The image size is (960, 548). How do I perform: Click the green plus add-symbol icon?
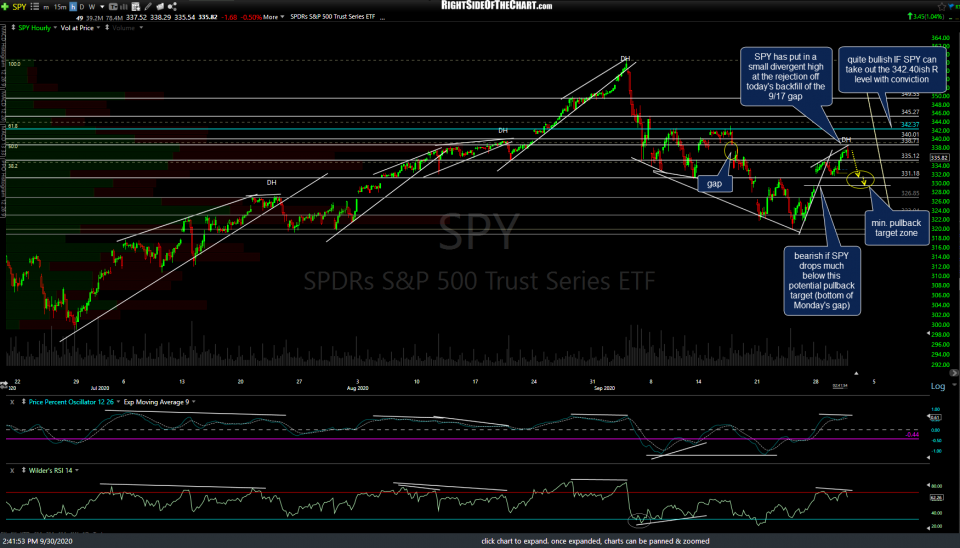(7, 6)
